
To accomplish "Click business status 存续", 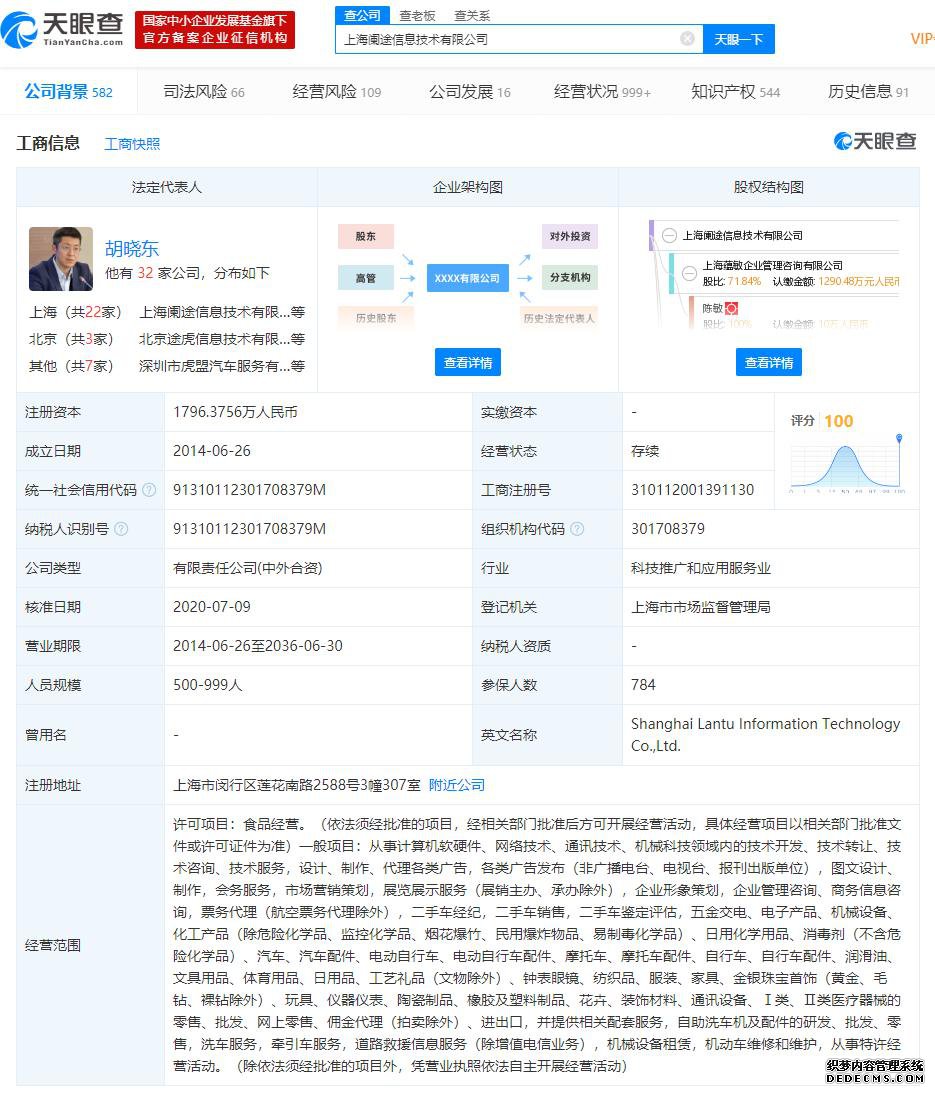I will point(645,451).
